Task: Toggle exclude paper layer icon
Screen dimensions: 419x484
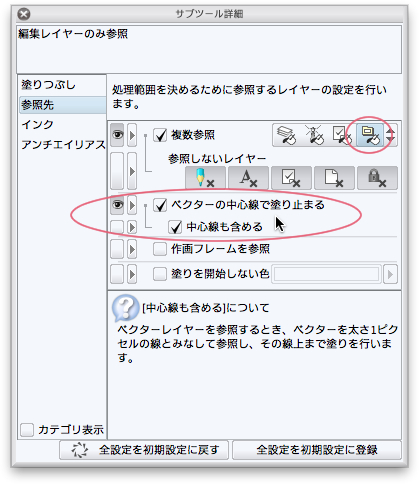Action: point(334,178)
